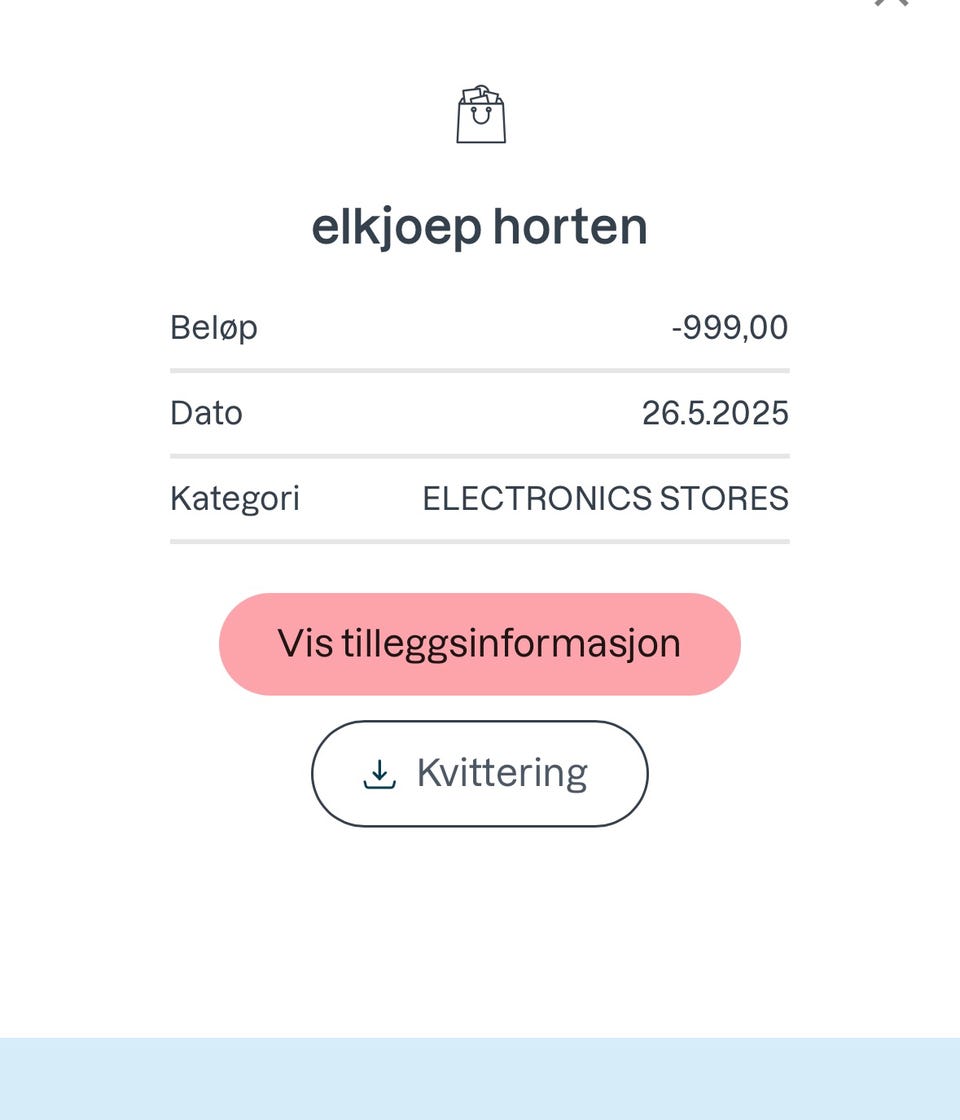Click the amount value -999,00
The height and width of the screenshot is (1120, 960).
tap(730, 328)
